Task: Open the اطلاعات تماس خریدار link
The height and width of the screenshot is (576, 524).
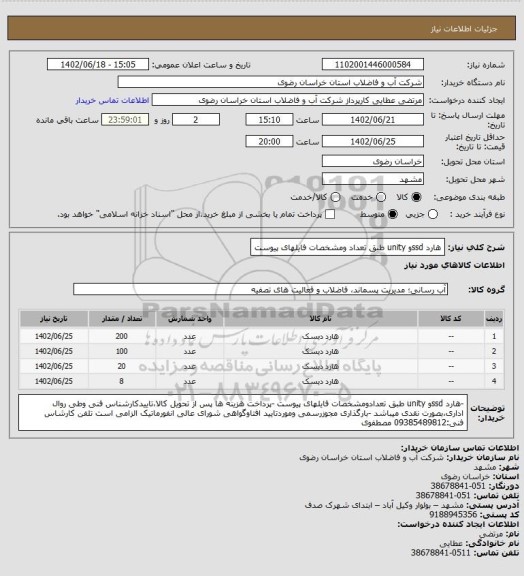Action: pyautogui.click(x=112, y=101)
